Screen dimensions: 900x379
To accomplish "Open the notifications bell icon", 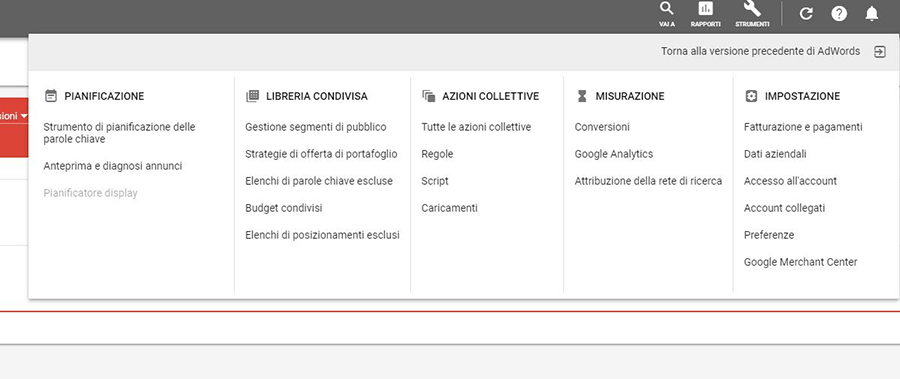I will tap(872, 14).
